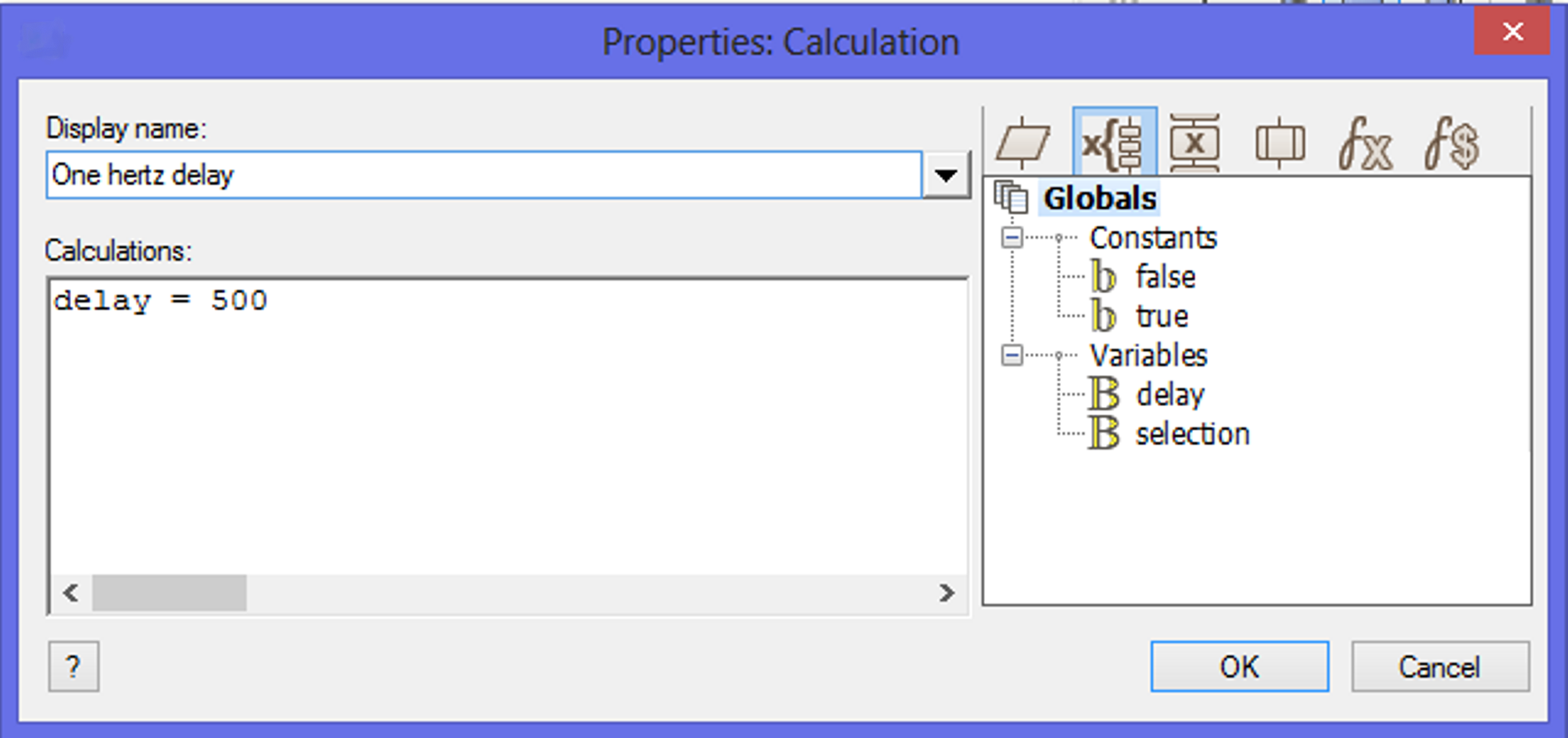Click the line 'delay = 500' in Calculations

(x=160, y=301)
